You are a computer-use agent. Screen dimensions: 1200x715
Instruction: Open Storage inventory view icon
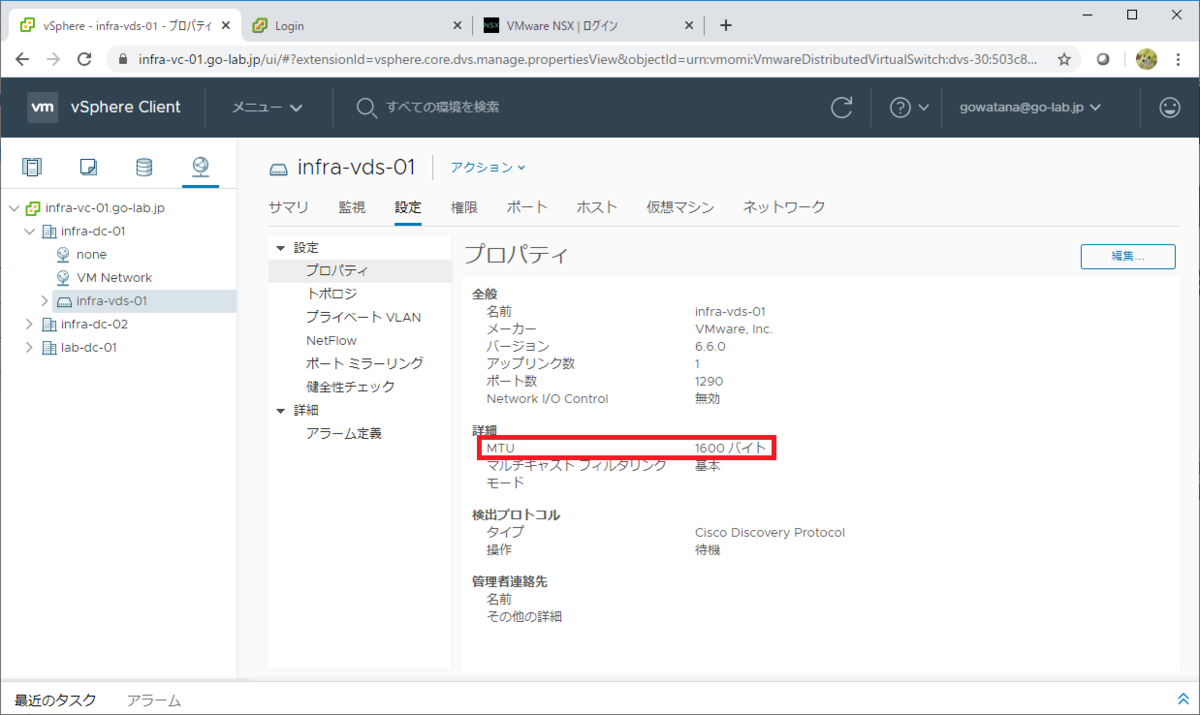[144, 167]
